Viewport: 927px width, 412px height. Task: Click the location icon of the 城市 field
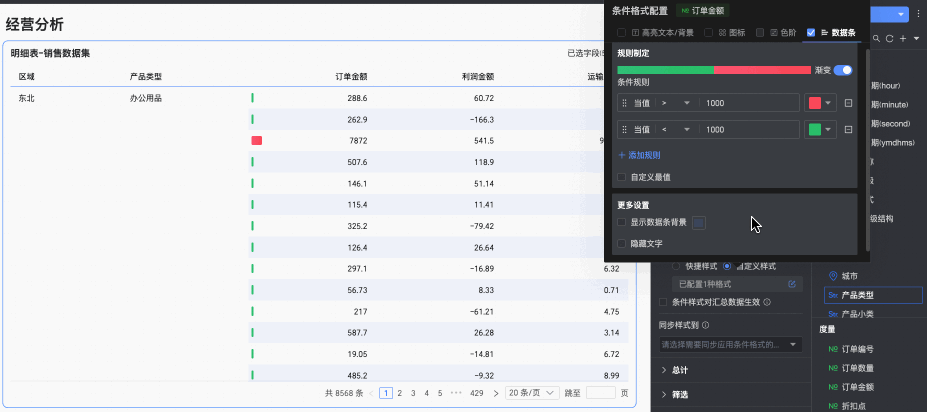[x=833, y=276]
